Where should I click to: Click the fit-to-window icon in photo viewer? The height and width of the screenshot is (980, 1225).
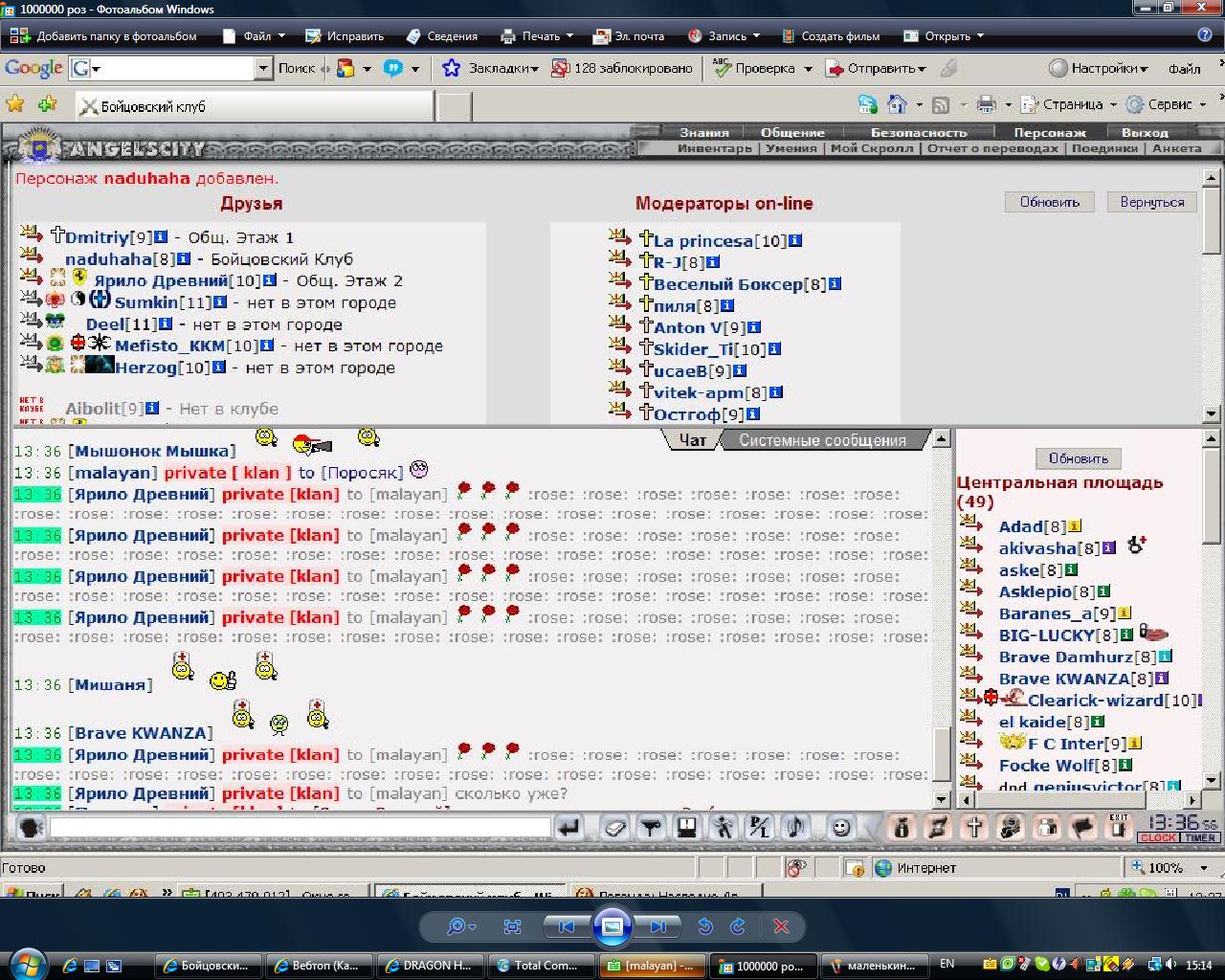(x=512, y=926)
